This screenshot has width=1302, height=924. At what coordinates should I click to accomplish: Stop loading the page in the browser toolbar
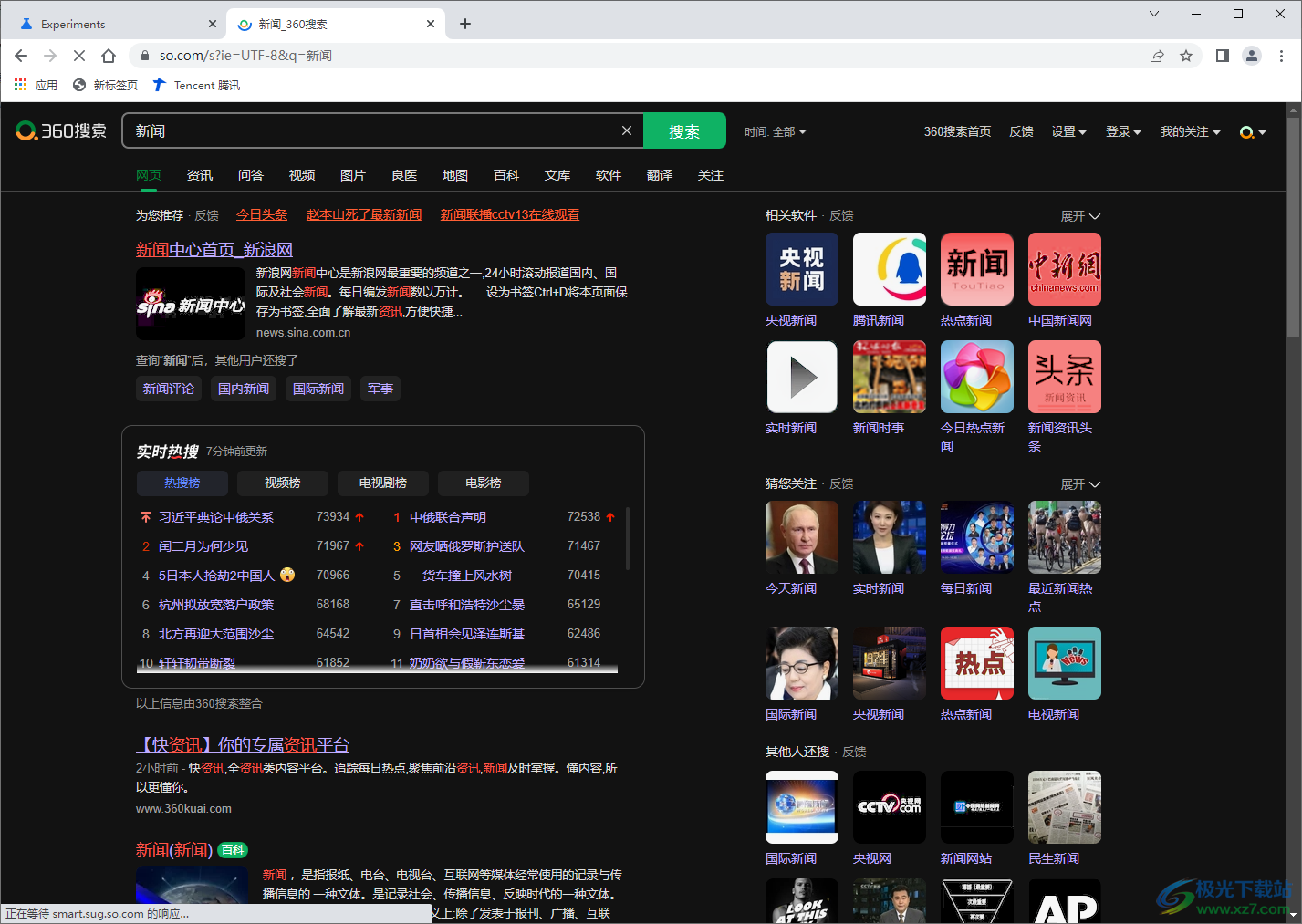79,56
